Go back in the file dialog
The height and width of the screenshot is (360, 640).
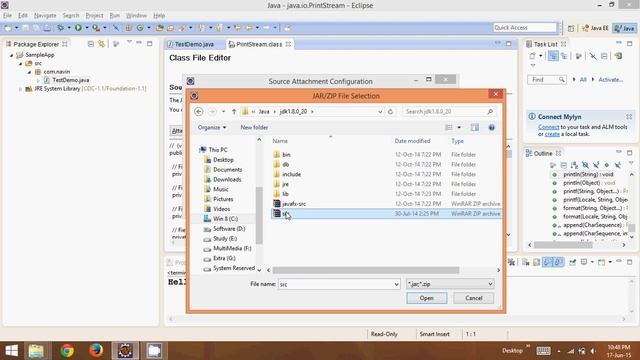coord(199,111)
